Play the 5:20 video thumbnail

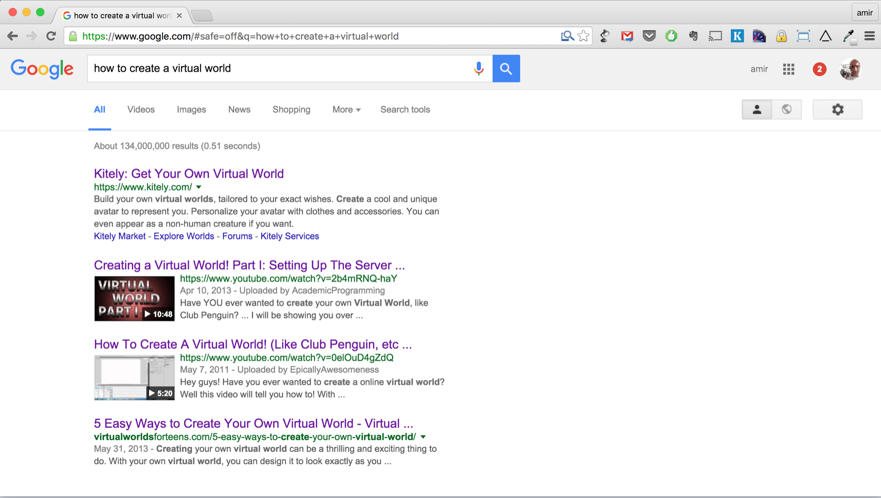click(x=134, y=378)
